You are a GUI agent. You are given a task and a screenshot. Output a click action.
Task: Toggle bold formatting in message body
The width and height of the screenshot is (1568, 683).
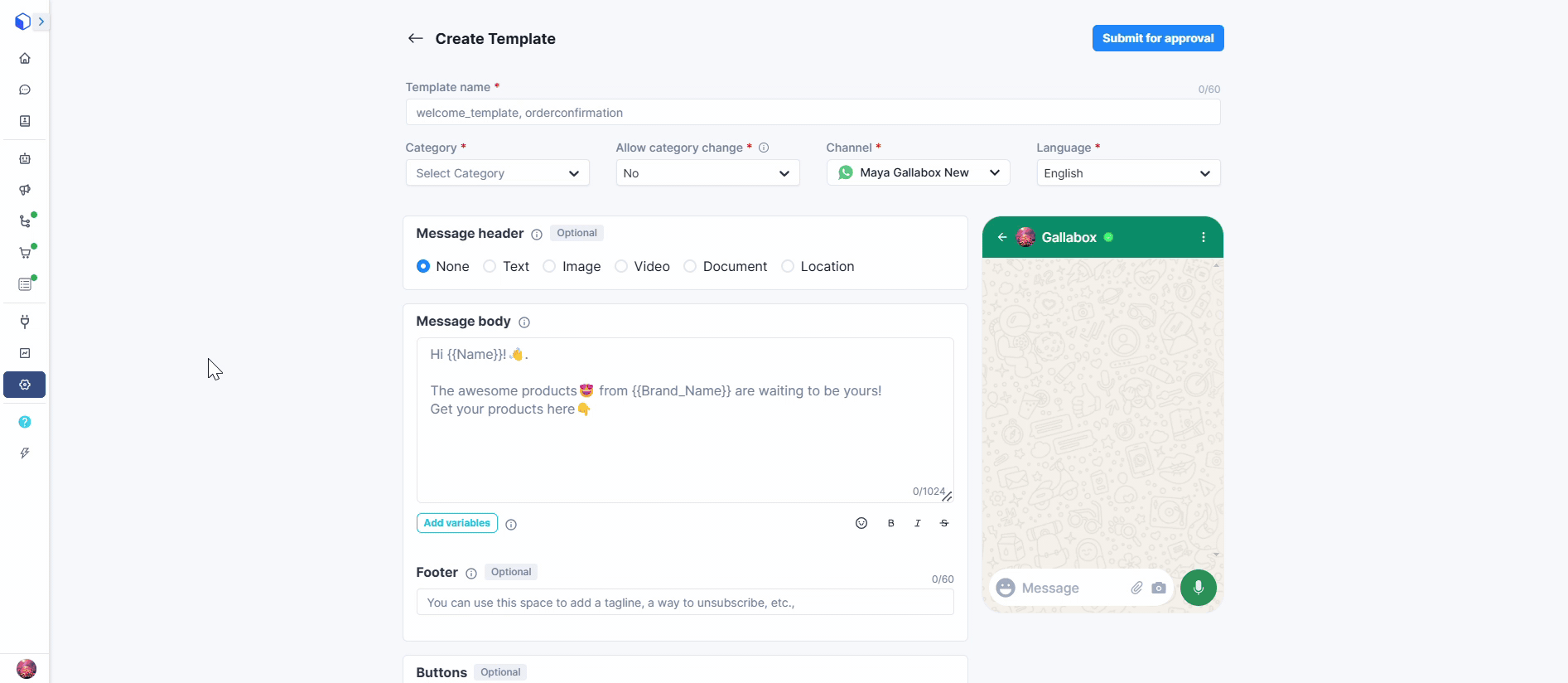tap(890, 523)
